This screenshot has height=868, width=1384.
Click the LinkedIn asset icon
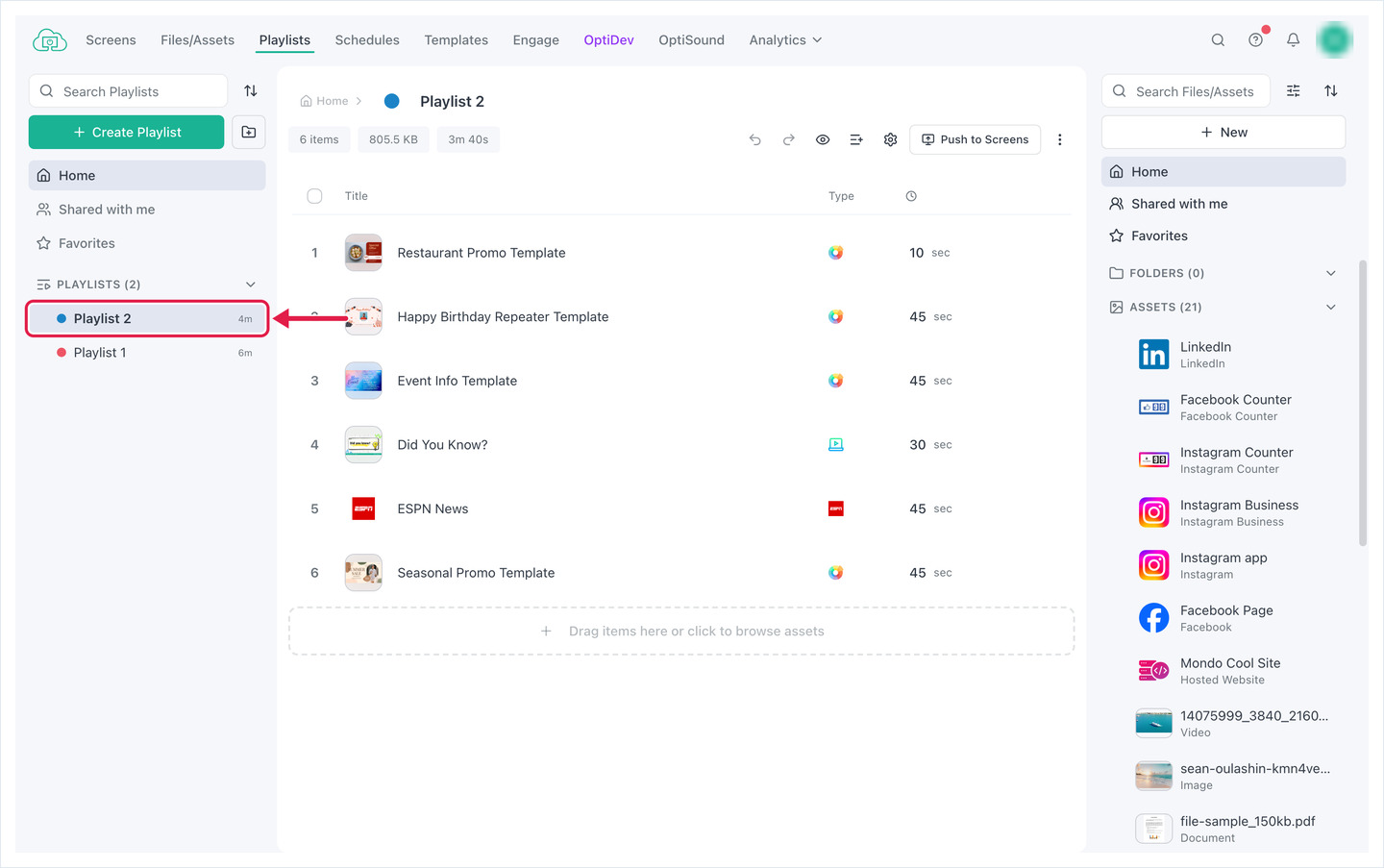point(1153,355)
